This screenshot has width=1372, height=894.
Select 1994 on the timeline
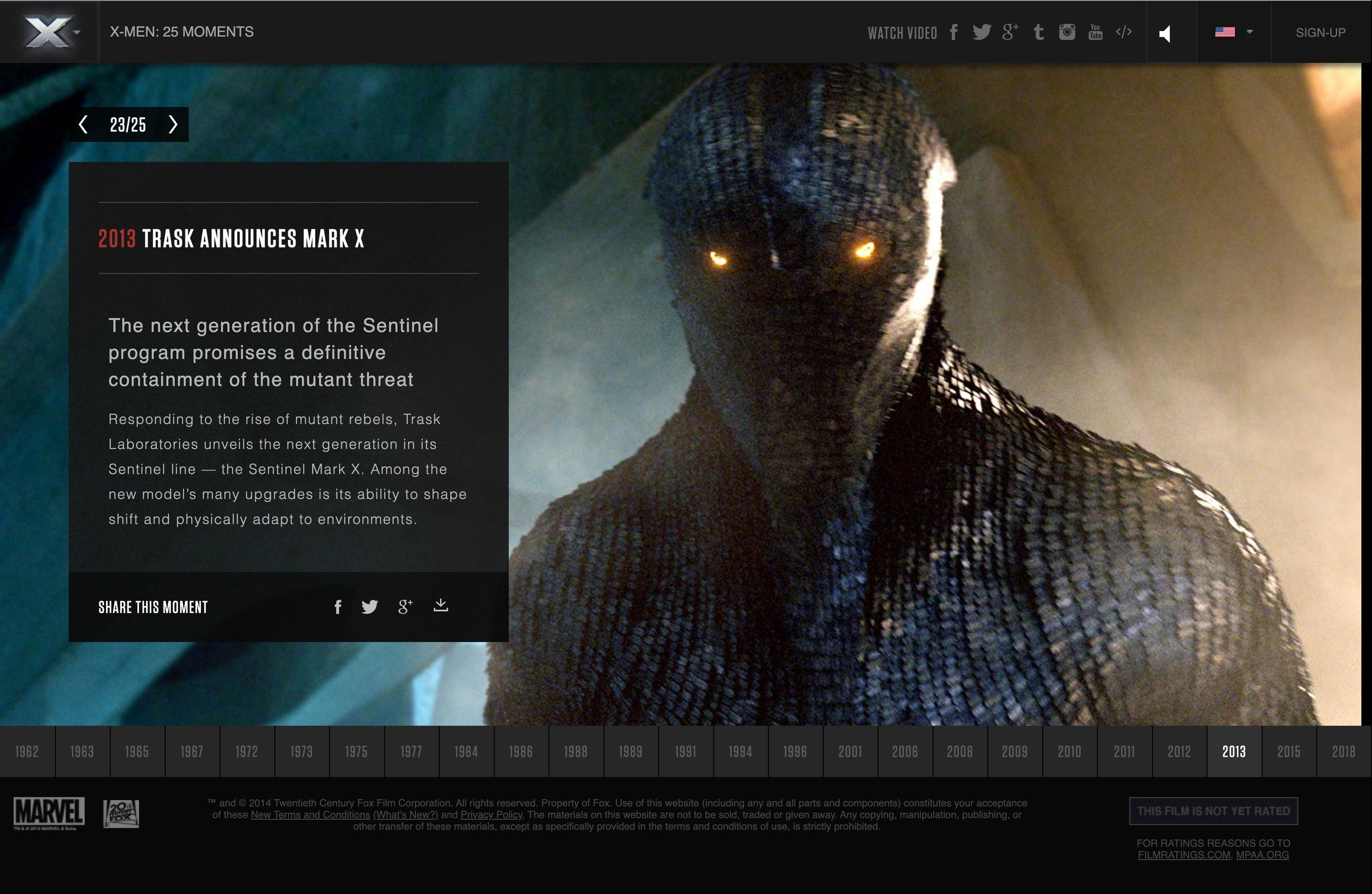coord(740,752)
